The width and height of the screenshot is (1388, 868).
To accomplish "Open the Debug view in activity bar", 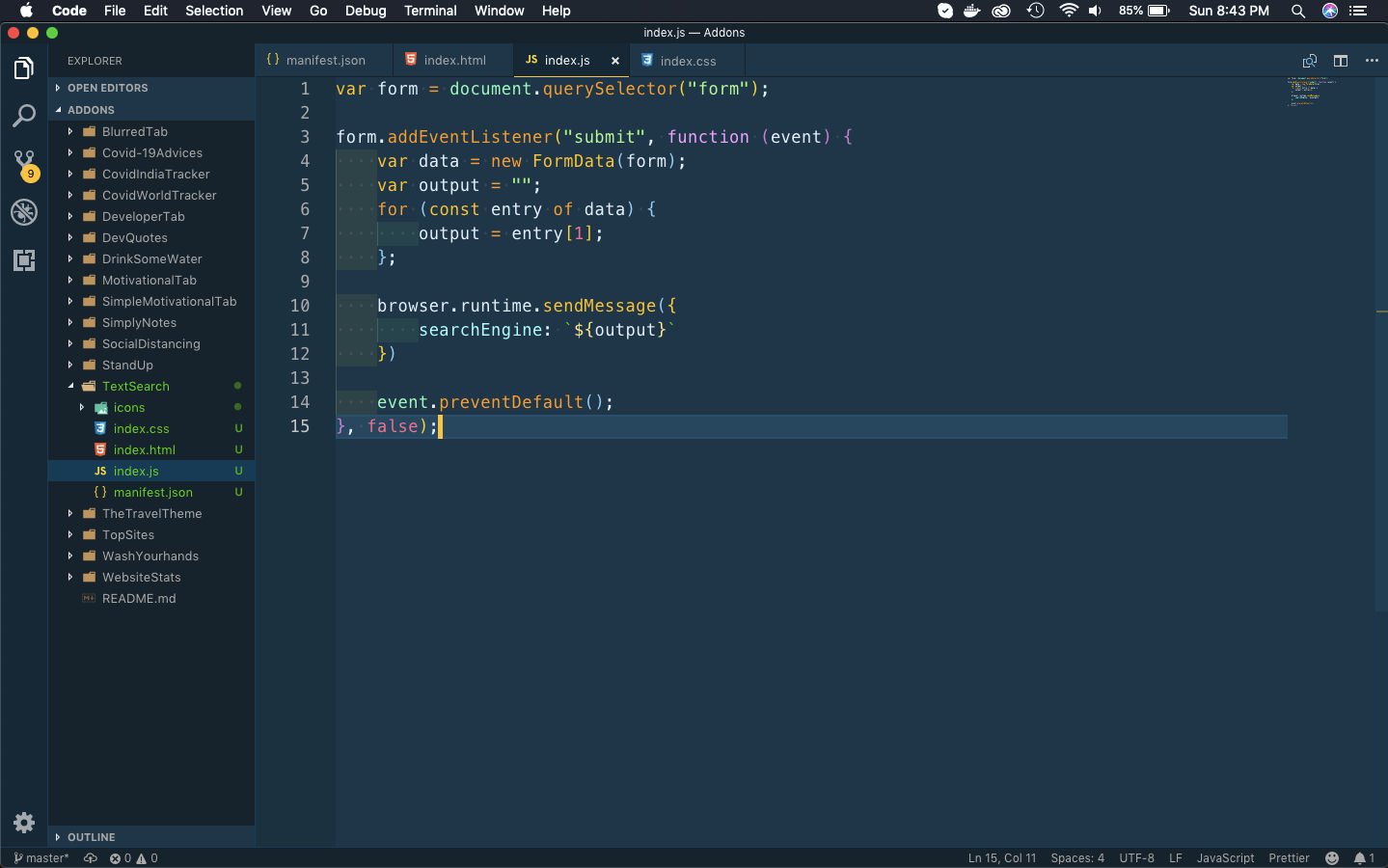I will tap(24, 212).
